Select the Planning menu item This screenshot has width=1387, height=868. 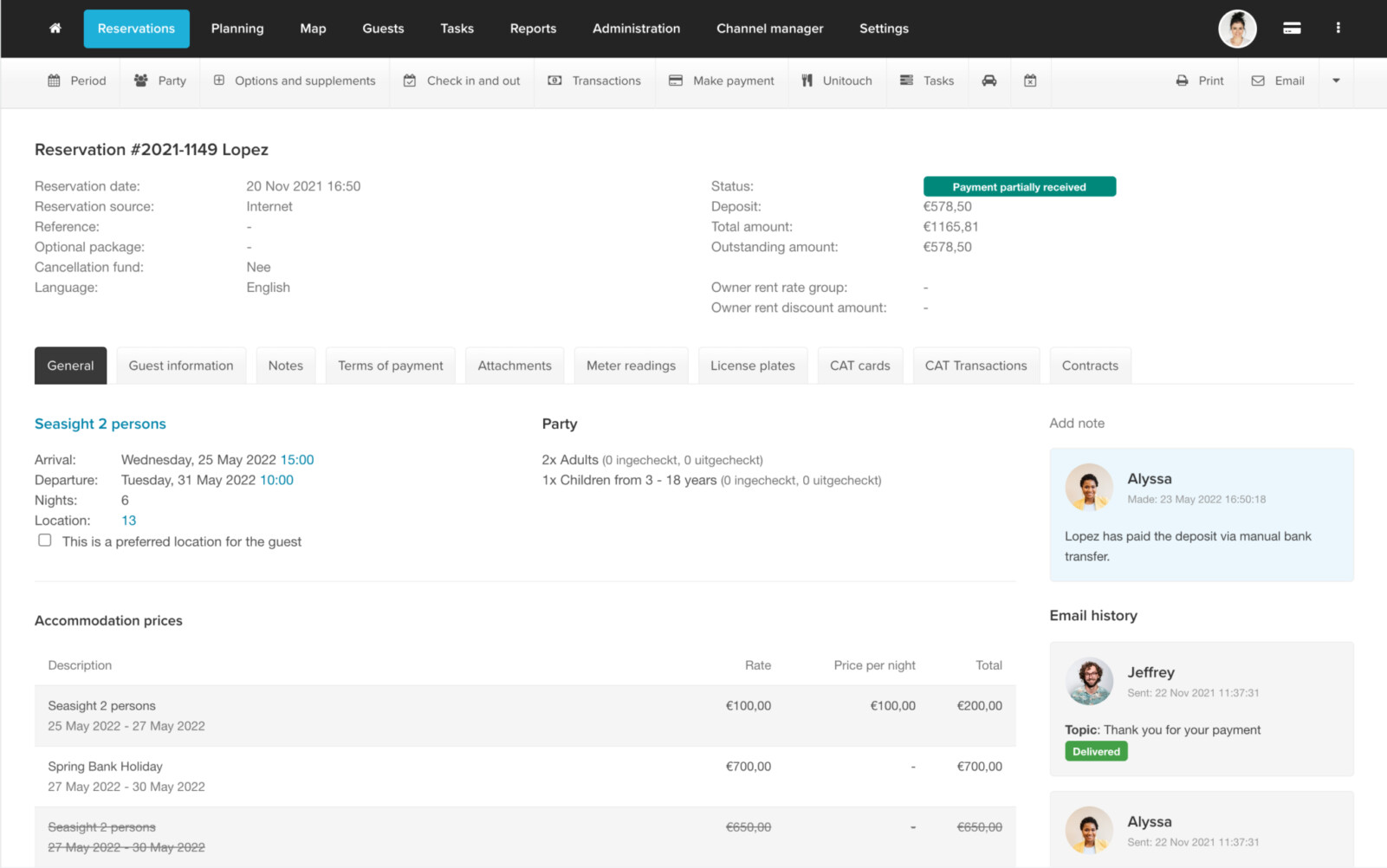pos(237,29)
